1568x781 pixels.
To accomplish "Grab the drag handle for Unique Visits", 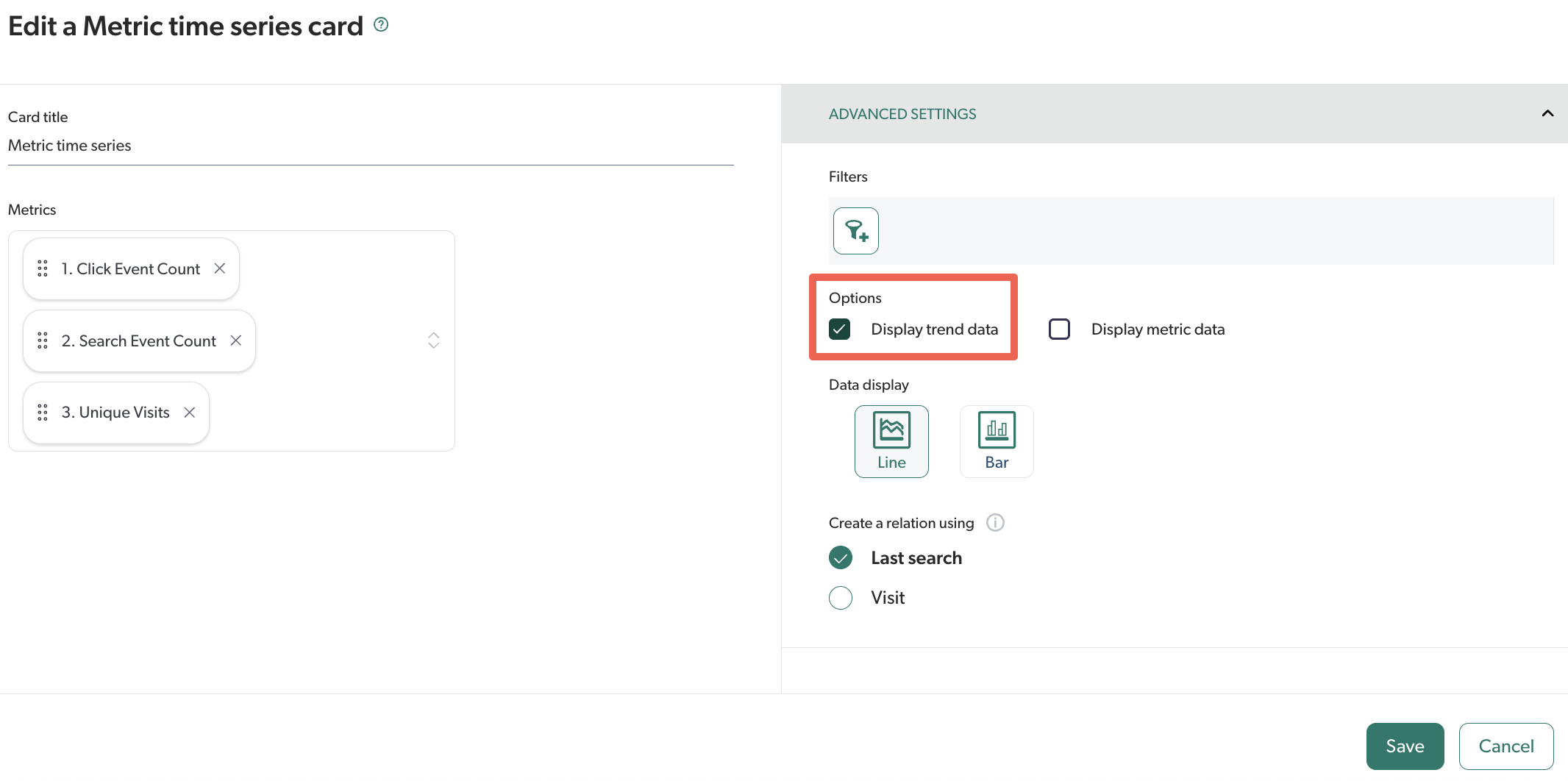I will click(42, 413).
